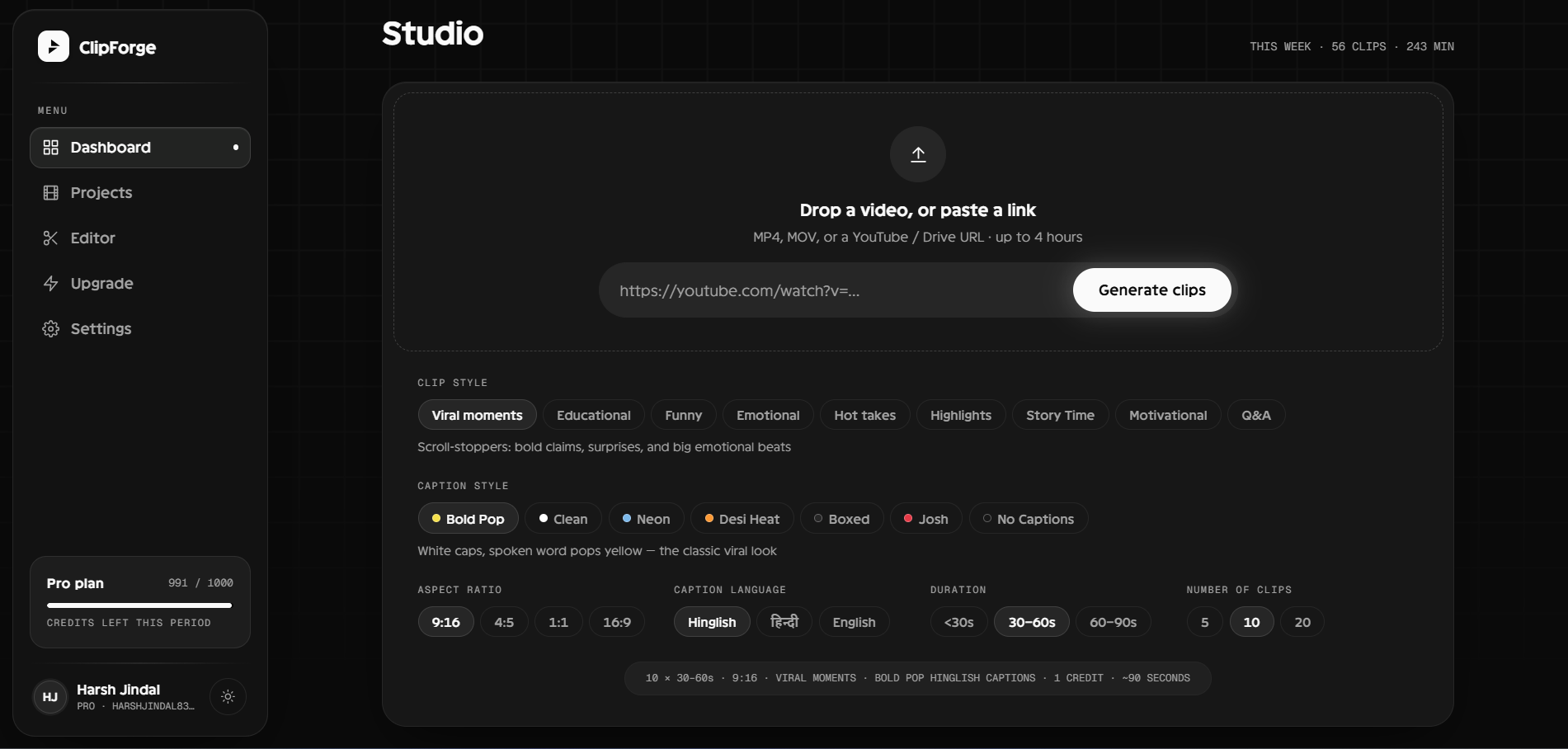
Task: Set duration to 60–90s
Action: click(x=1113, y=622)
